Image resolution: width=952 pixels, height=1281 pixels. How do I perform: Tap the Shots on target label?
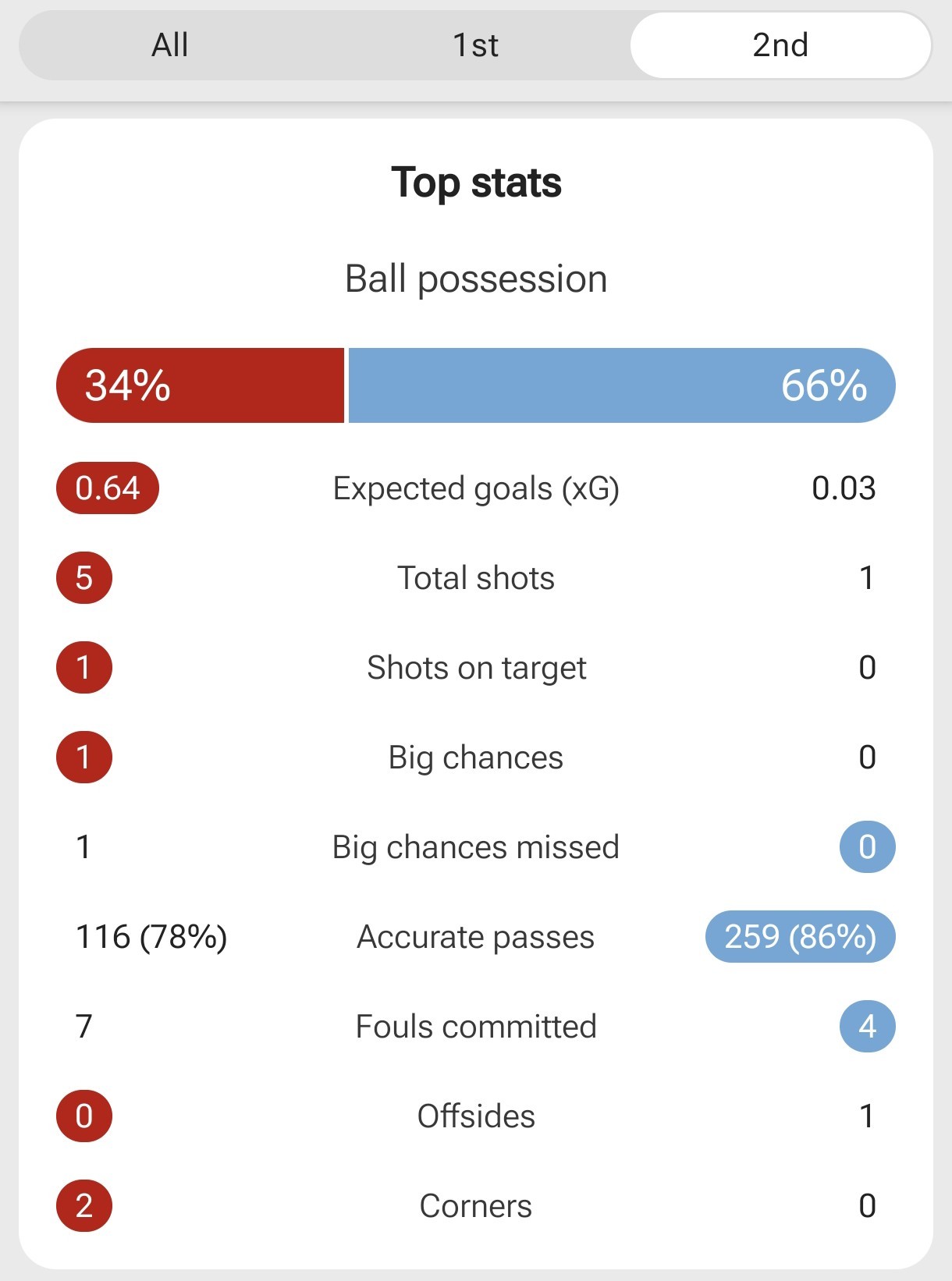[476, 668]
